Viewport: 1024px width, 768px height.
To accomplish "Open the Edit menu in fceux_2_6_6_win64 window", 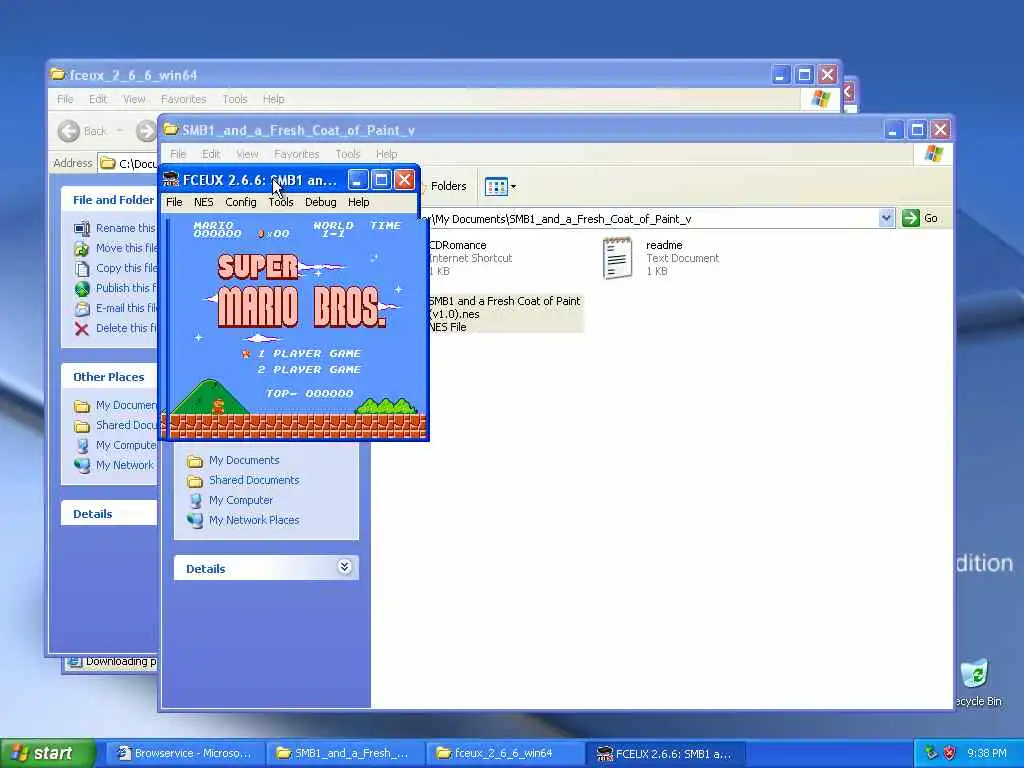I will coord(98,99).
